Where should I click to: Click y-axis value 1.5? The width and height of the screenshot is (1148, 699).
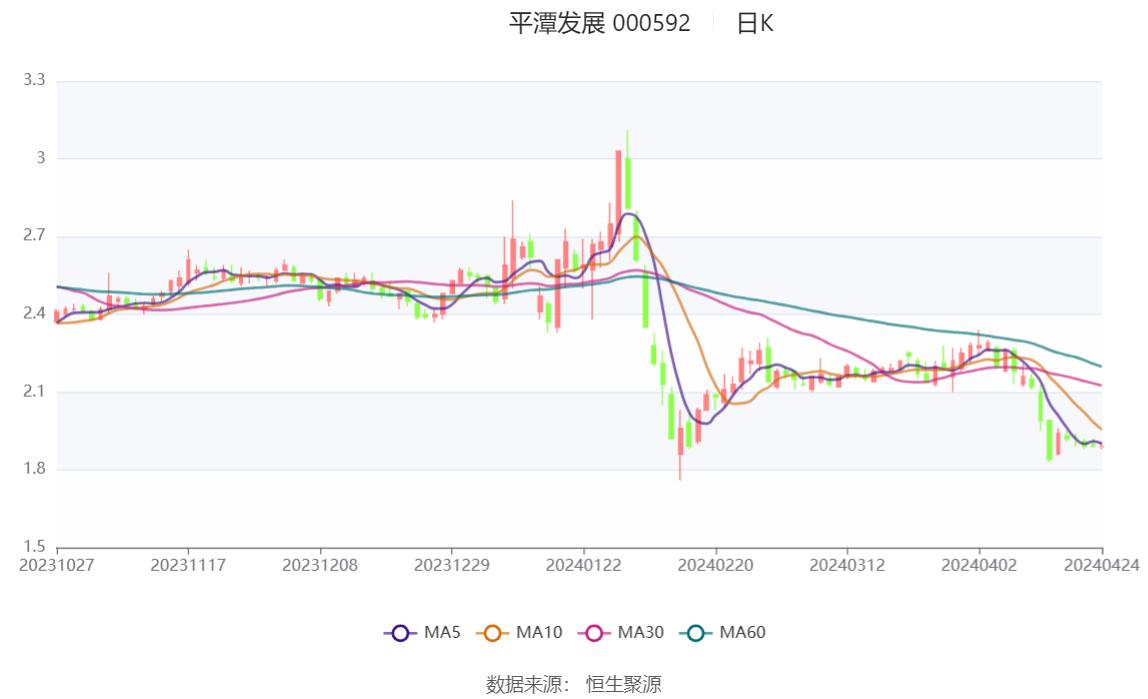pos(34,546)
